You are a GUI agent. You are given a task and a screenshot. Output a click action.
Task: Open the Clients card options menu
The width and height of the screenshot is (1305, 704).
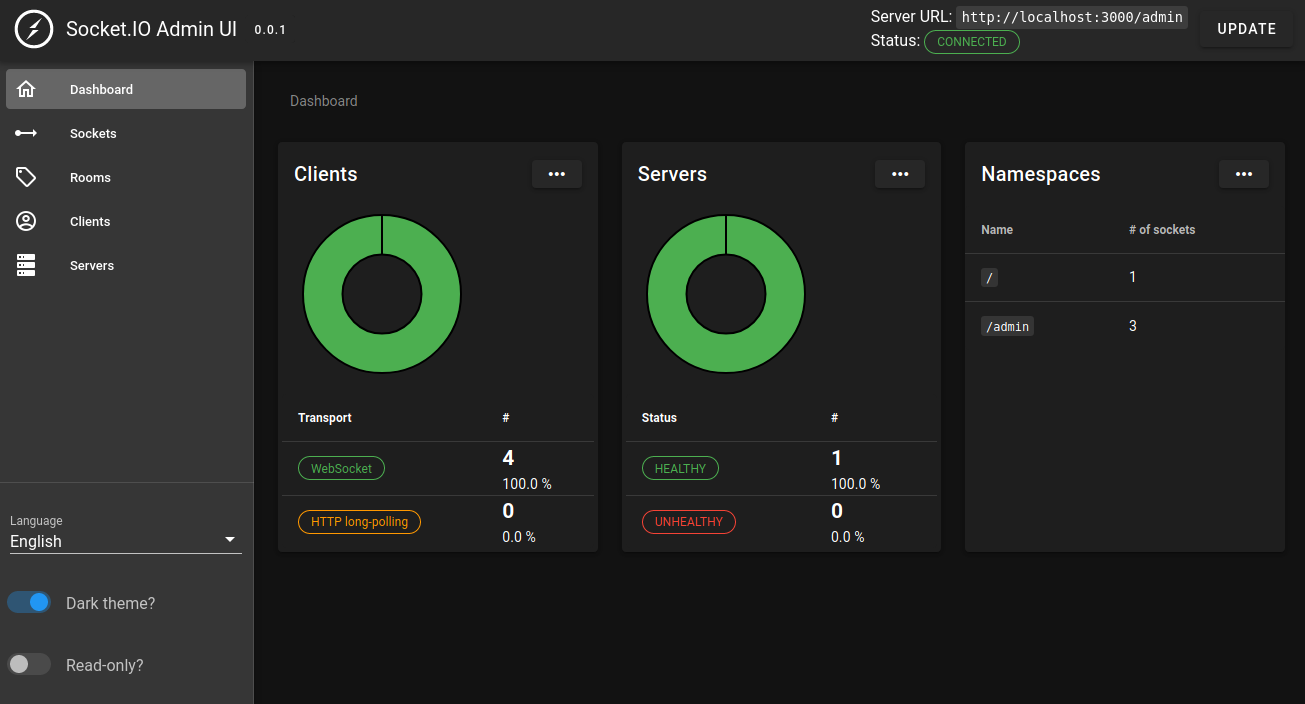coord(556,173)
